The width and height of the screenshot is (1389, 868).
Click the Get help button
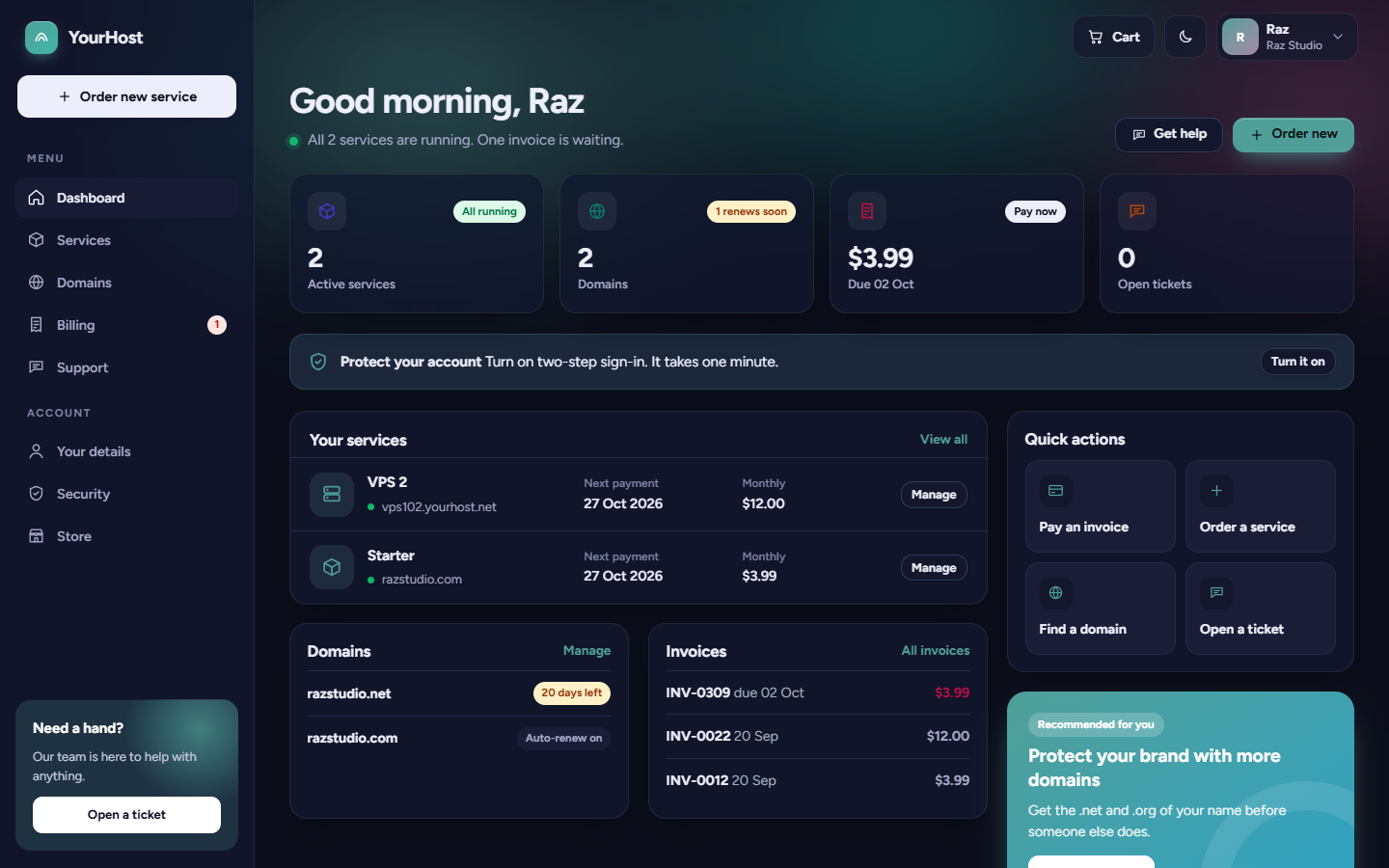point(1169,134)
